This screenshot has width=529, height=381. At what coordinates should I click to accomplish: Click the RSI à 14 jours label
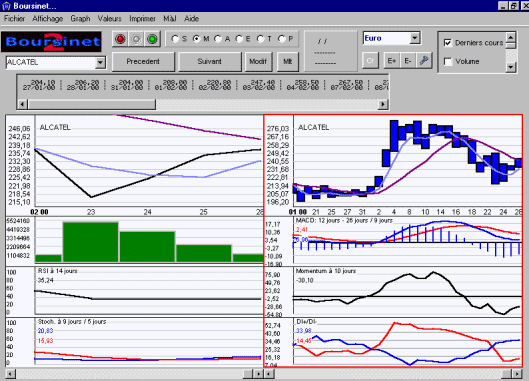tap(57, 271)
